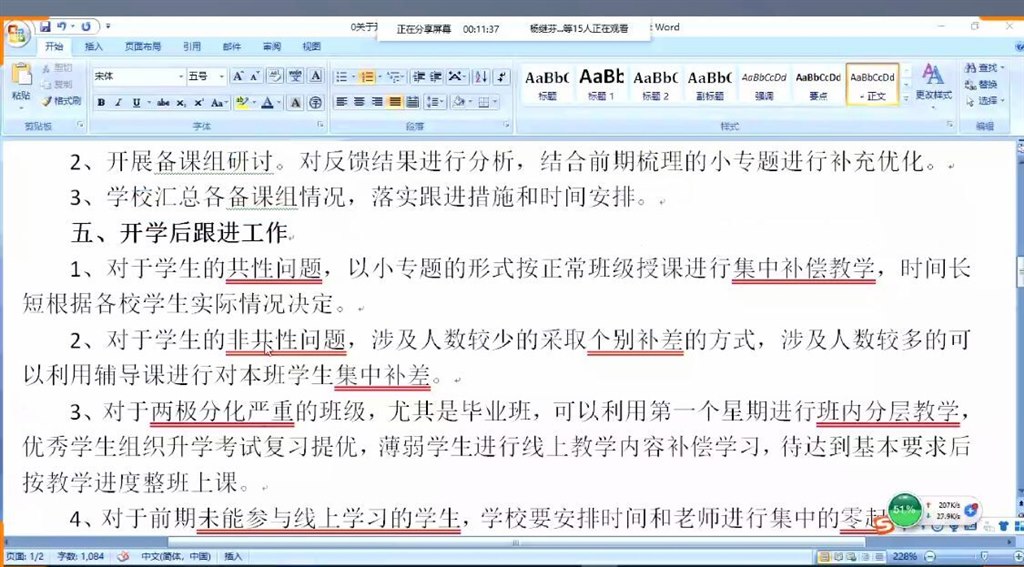
Task: Toggle Italic formatting
Action: point(118,103)
